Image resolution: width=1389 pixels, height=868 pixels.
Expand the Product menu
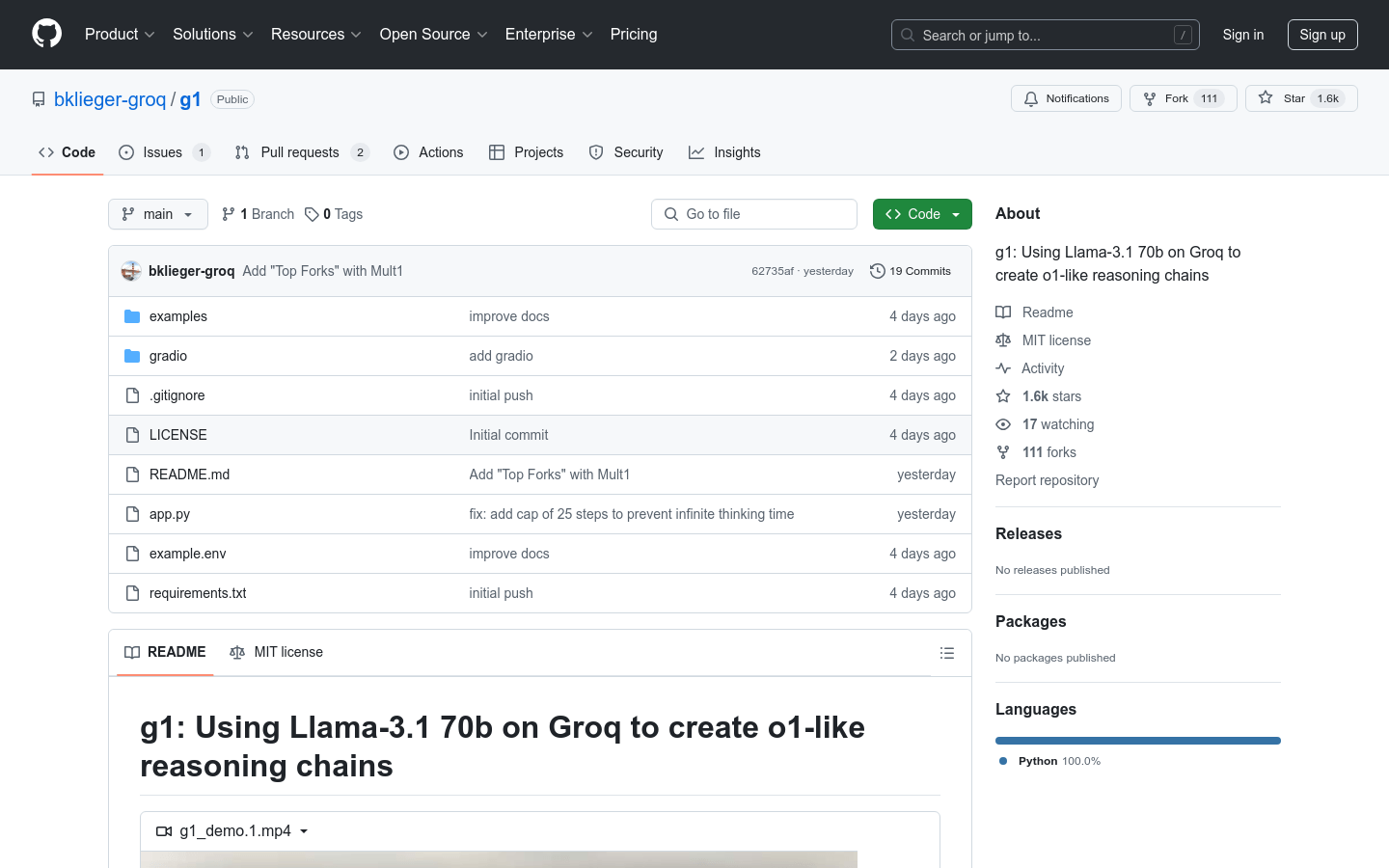click(x=120, y=35)
